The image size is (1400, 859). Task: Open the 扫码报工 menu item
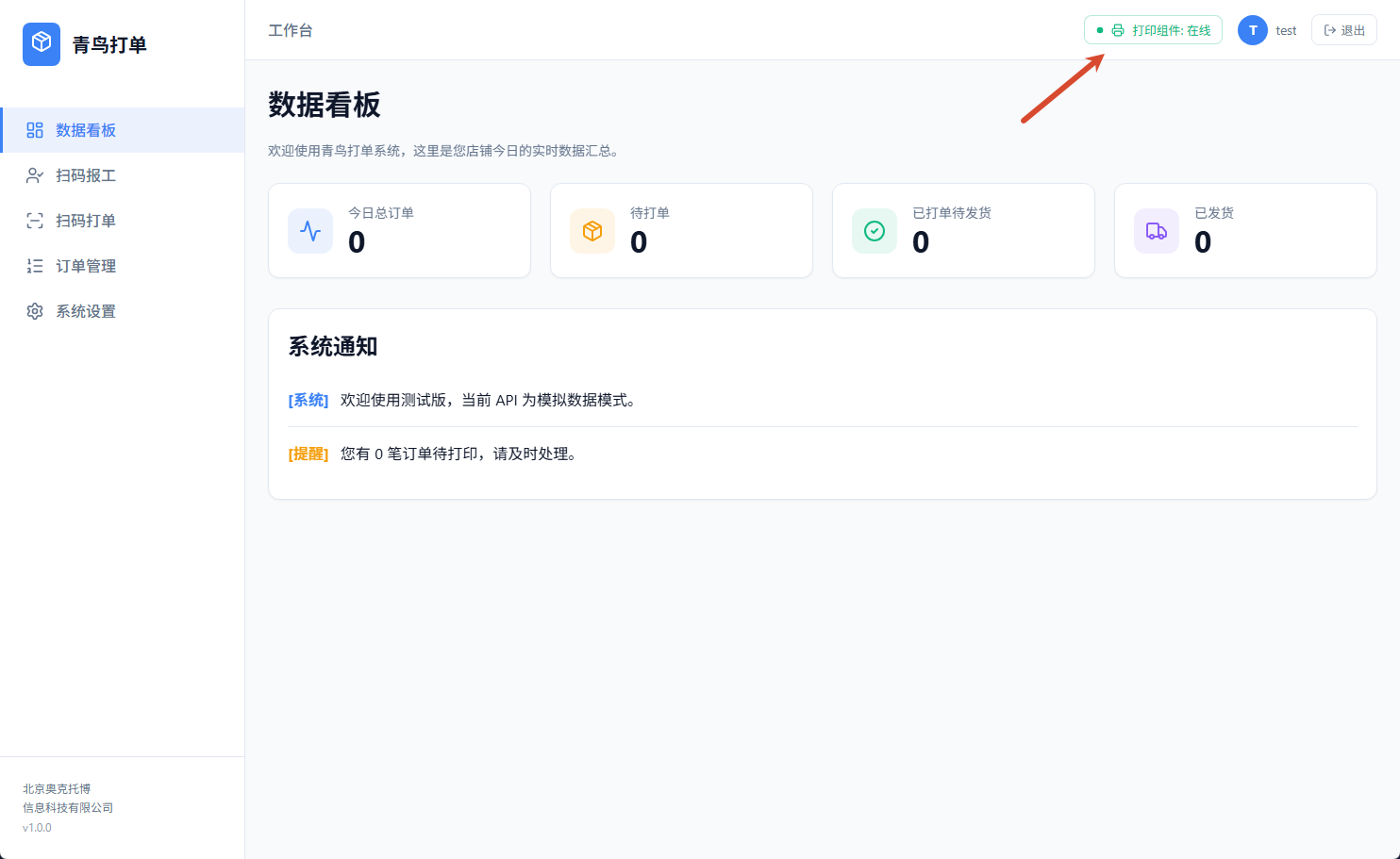123,175
